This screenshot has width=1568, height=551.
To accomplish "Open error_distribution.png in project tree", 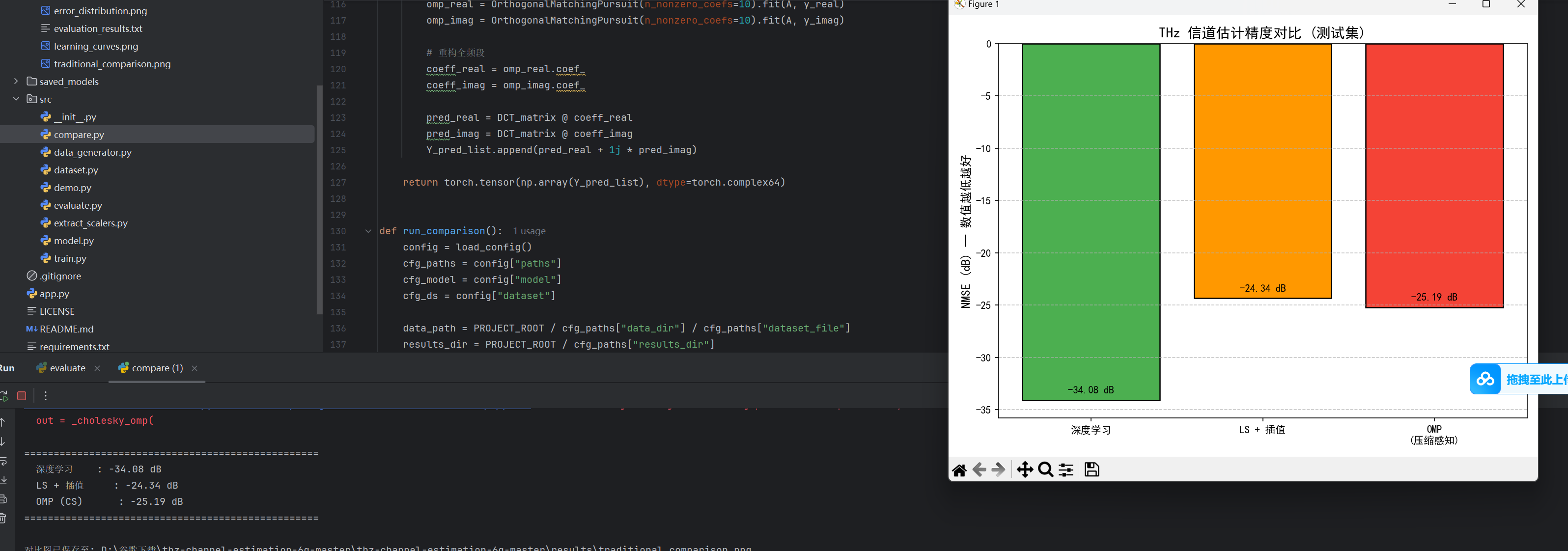I will 100,11.
